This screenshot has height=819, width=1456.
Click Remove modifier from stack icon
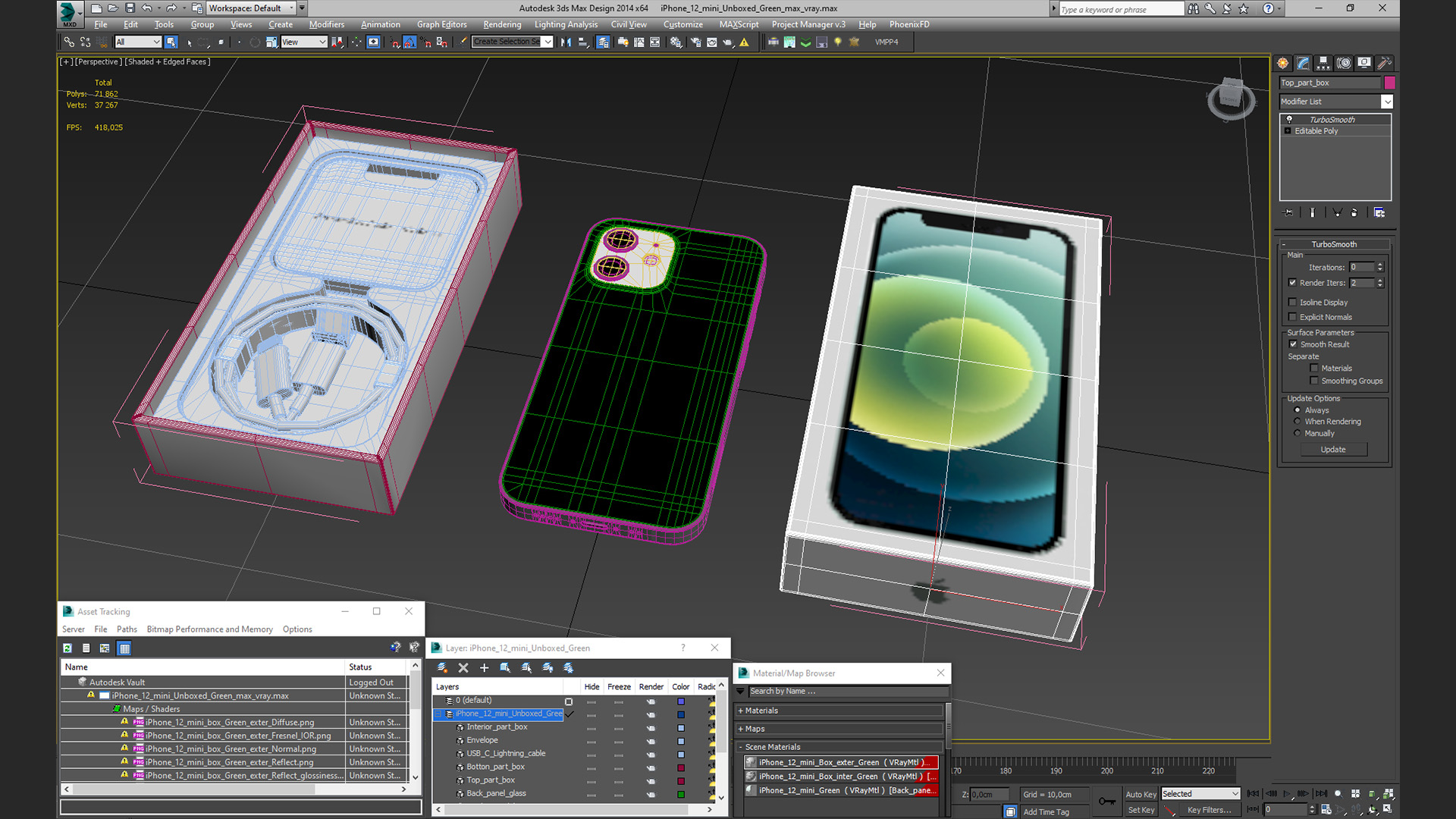click(1354, 212)
